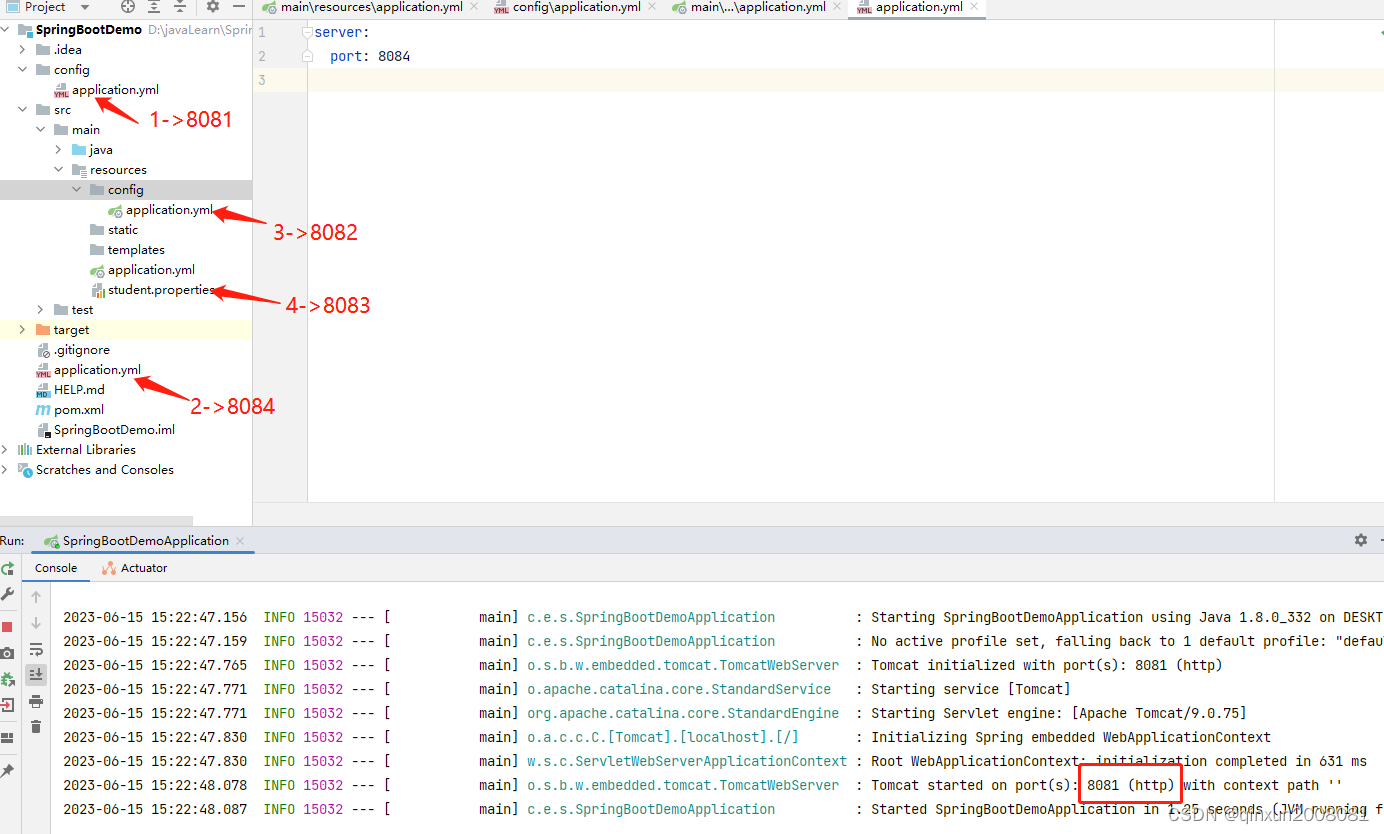The height and width of the screenshot is (834, 1384).
Task: Toggle pin tab in Run toolbar
Action: [x=7, y=771]
